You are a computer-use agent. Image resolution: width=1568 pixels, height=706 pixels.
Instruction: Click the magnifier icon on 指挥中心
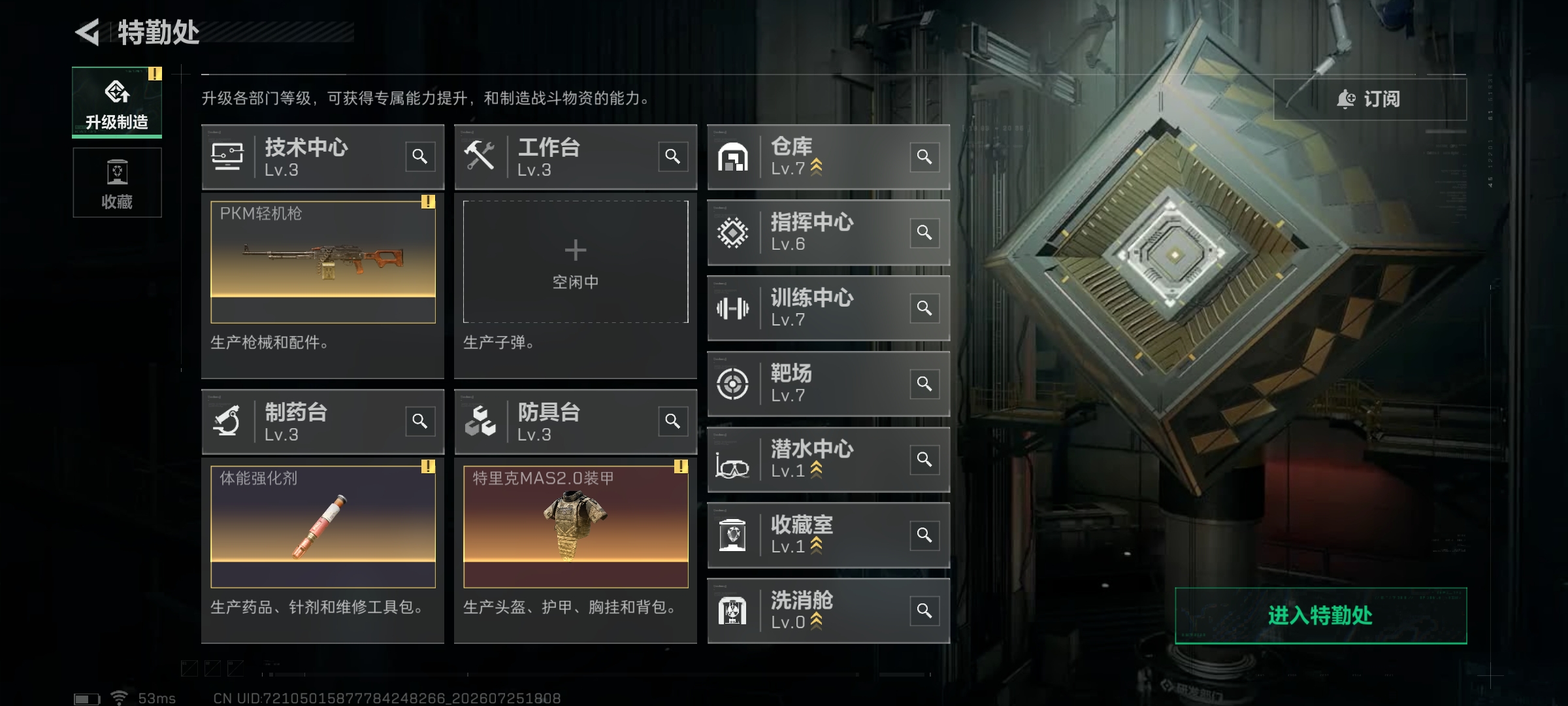tap(924, 233)
